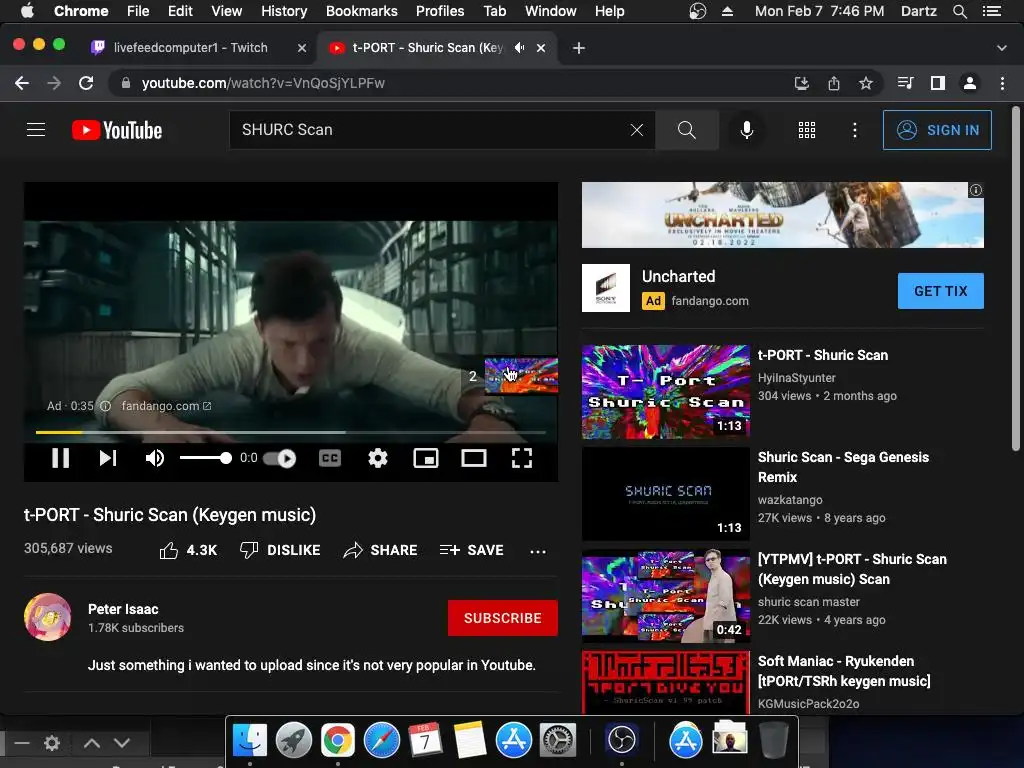Open the View menu
The image size is (1024, 768).
[x=227, y=11]
